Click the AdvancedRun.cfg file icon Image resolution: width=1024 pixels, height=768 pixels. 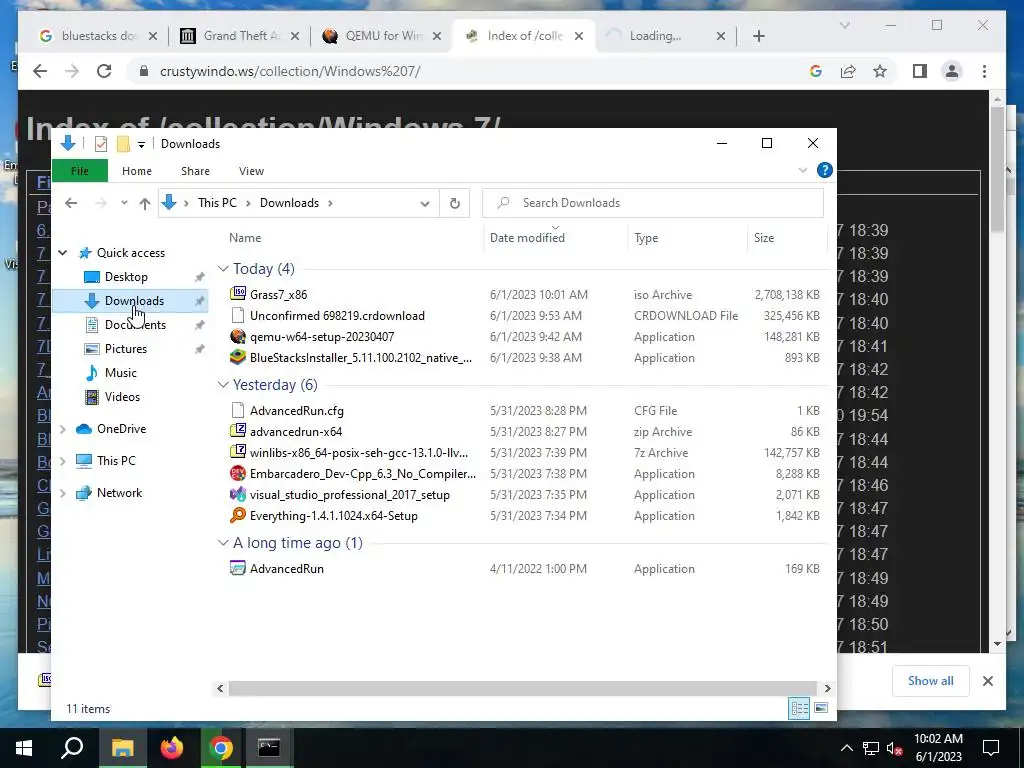[x=238, y=410]
